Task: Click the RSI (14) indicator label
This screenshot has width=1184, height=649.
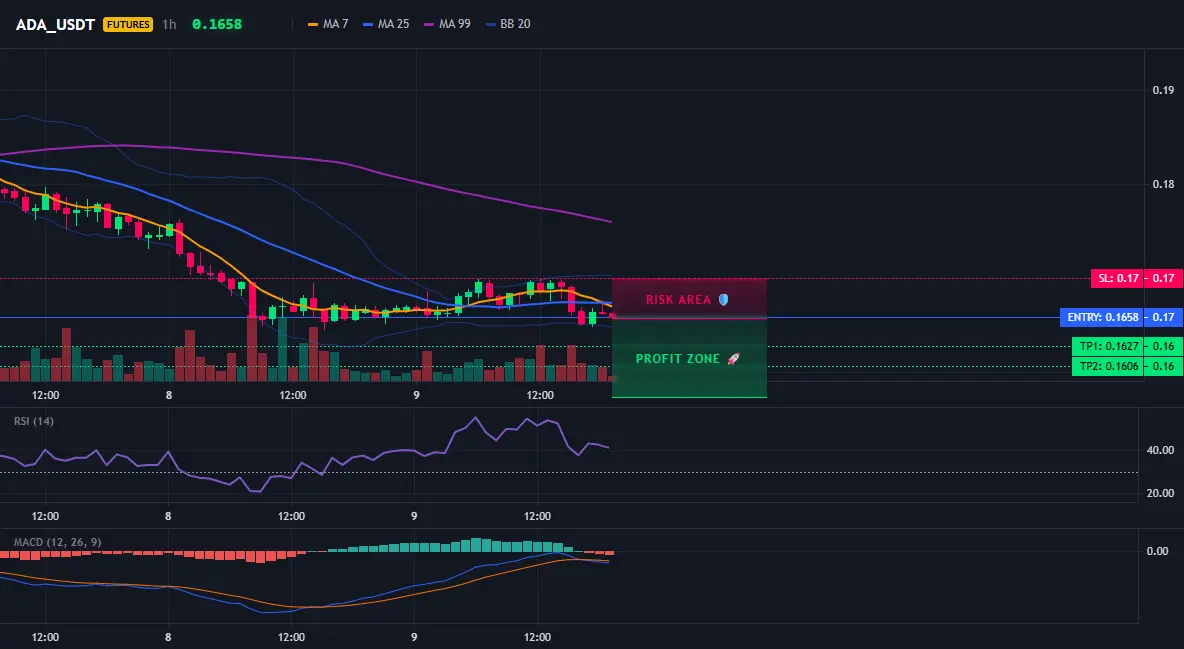Action: [34, 421]
